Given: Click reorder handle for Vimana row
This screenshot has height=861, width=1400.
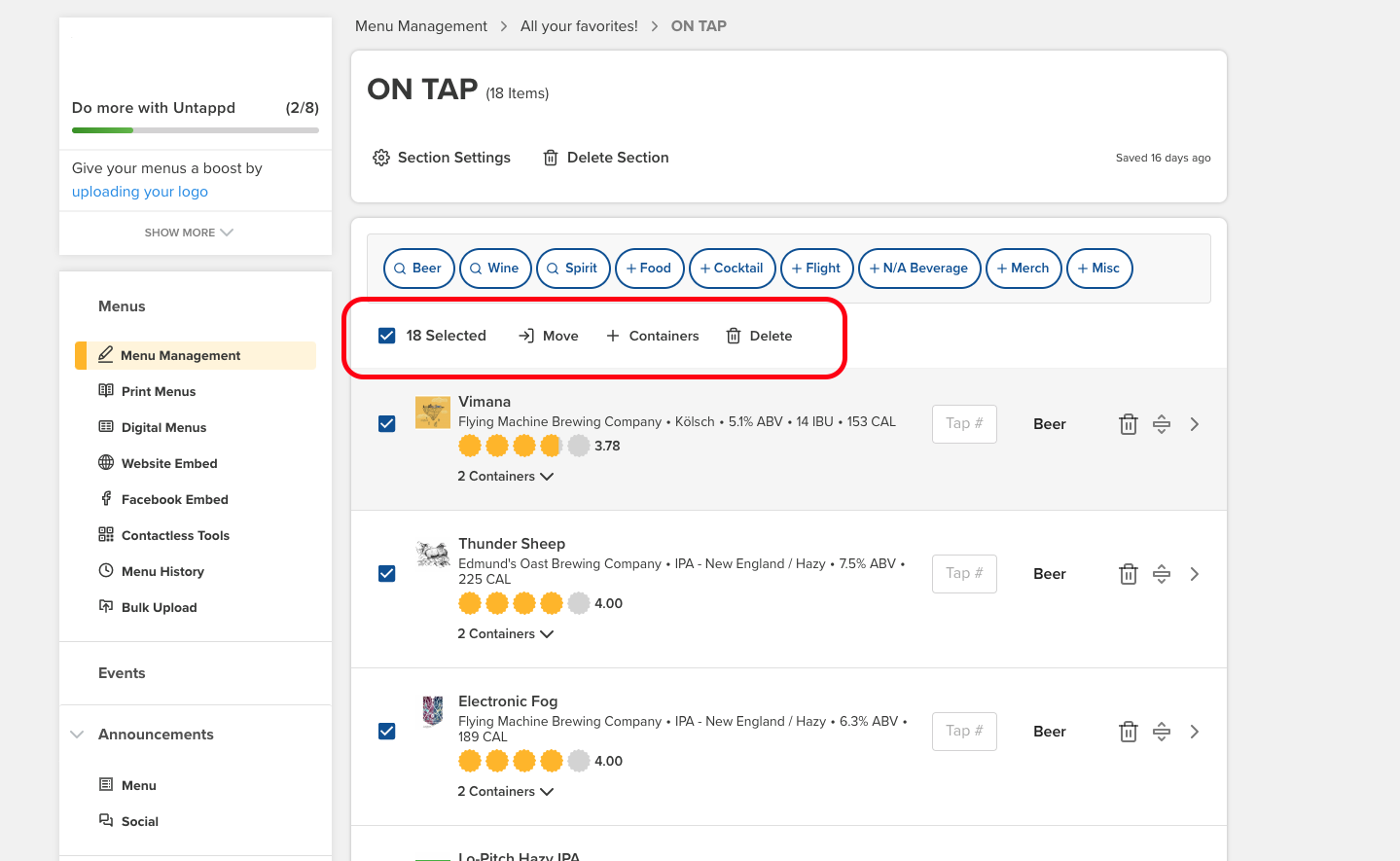Looking at the screenshot, I should pyautogui.click(x=1162, y=424).
